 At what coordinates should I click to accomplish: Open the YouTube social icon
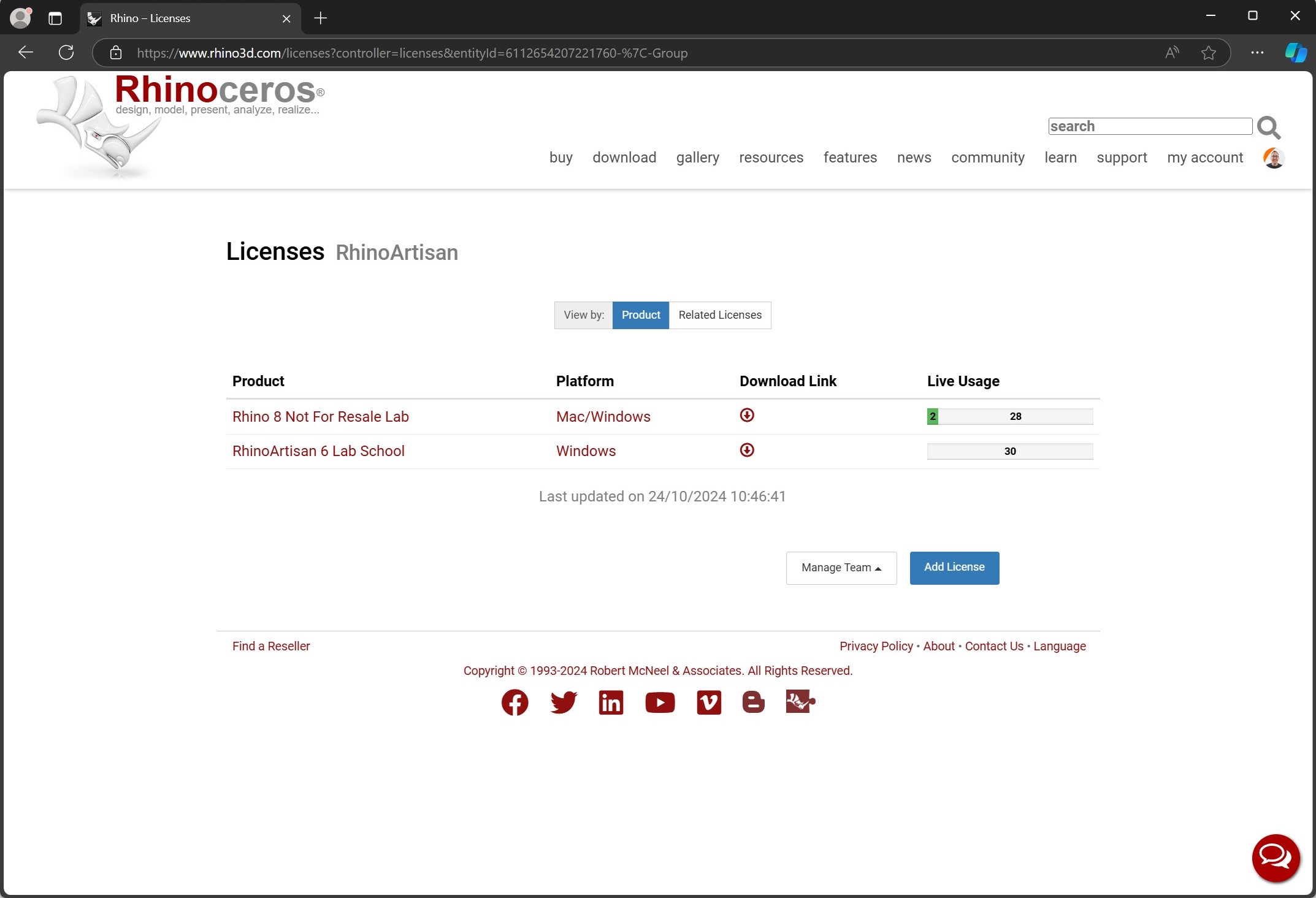(x=660, y=702)
